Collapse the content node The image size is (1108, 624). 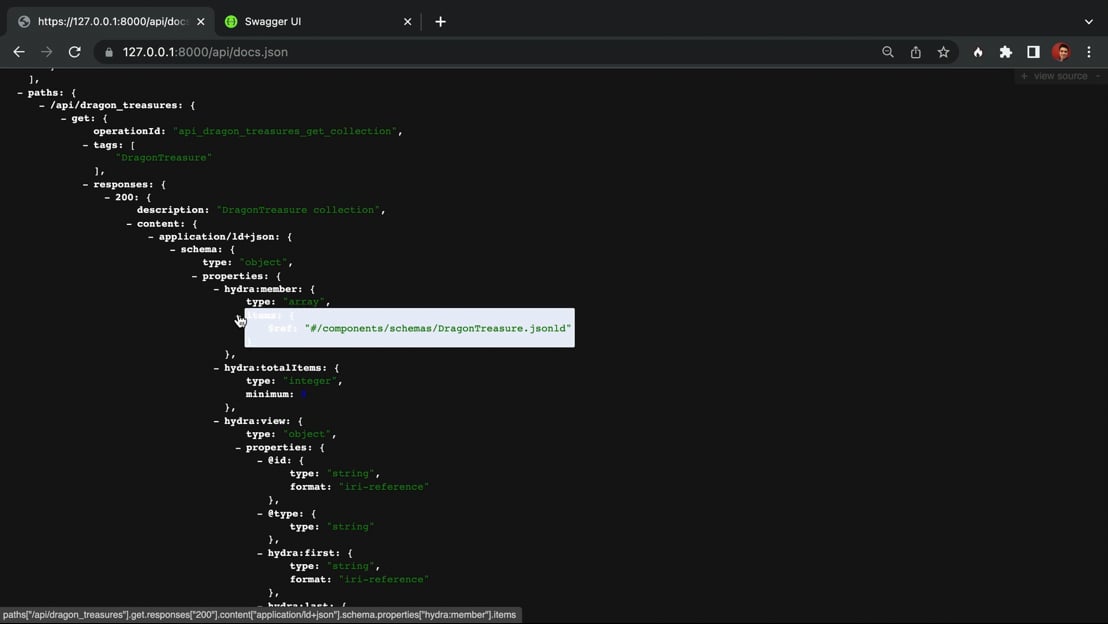coord(129,224)
